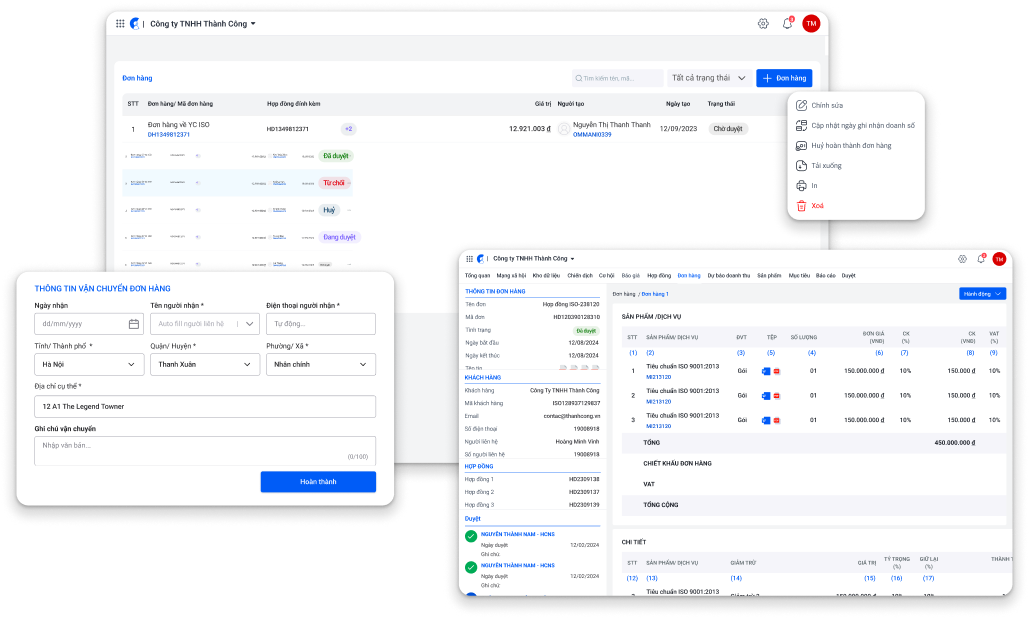Click the order value 12.921.003 đ
Viewport: 1029px width, 618px height.
pos(530,129)
